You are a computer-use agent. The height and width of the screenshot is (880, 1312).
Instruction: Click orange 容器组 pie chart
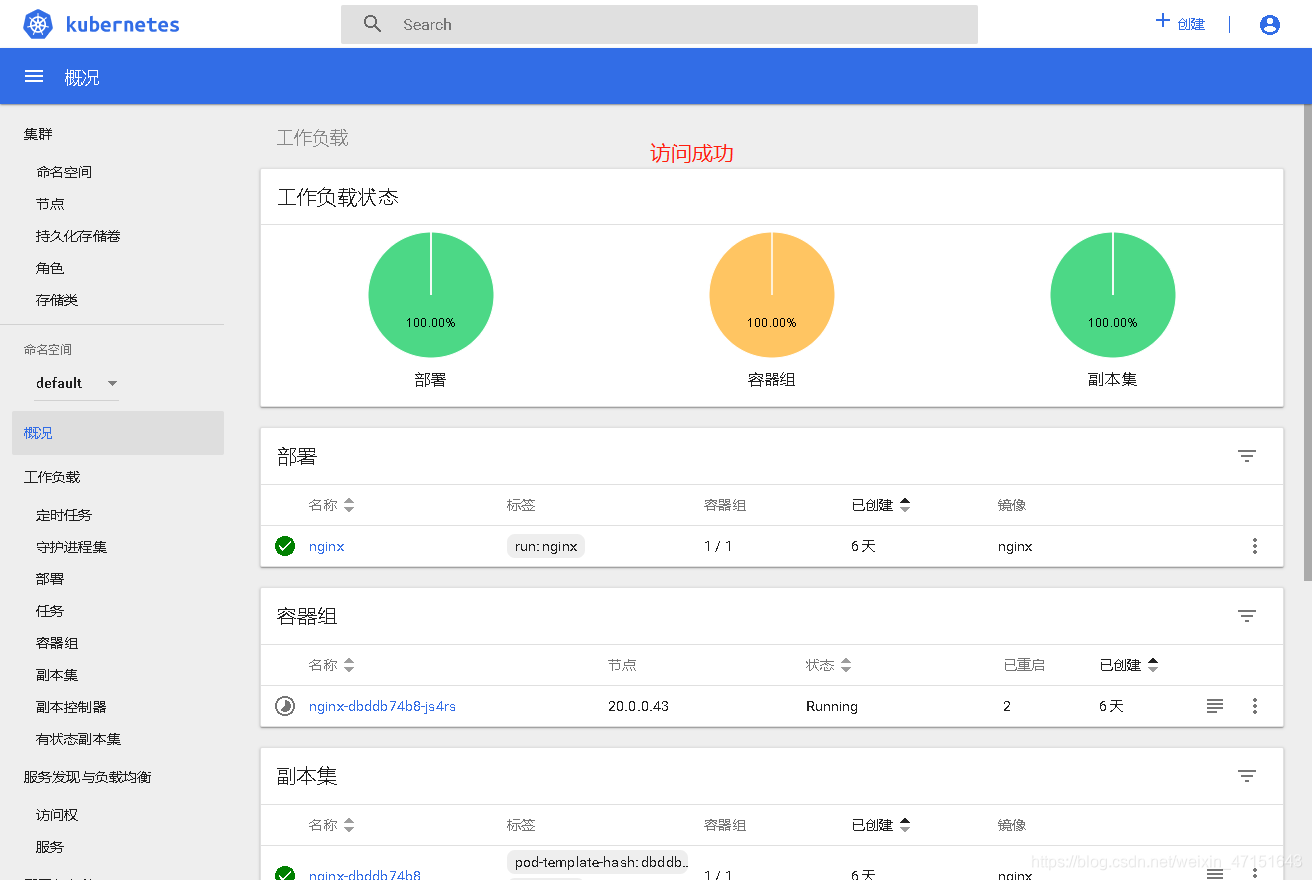772,295
